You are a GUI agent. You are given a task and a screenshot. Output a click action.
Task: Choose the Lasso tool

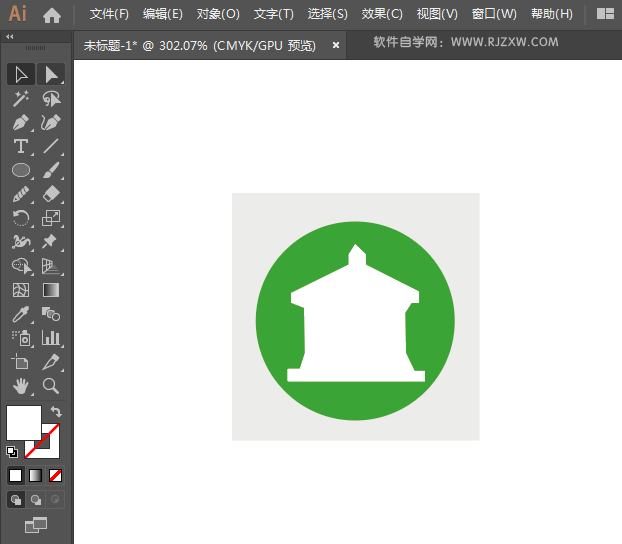pyautogui.click(x=51, y=98)
